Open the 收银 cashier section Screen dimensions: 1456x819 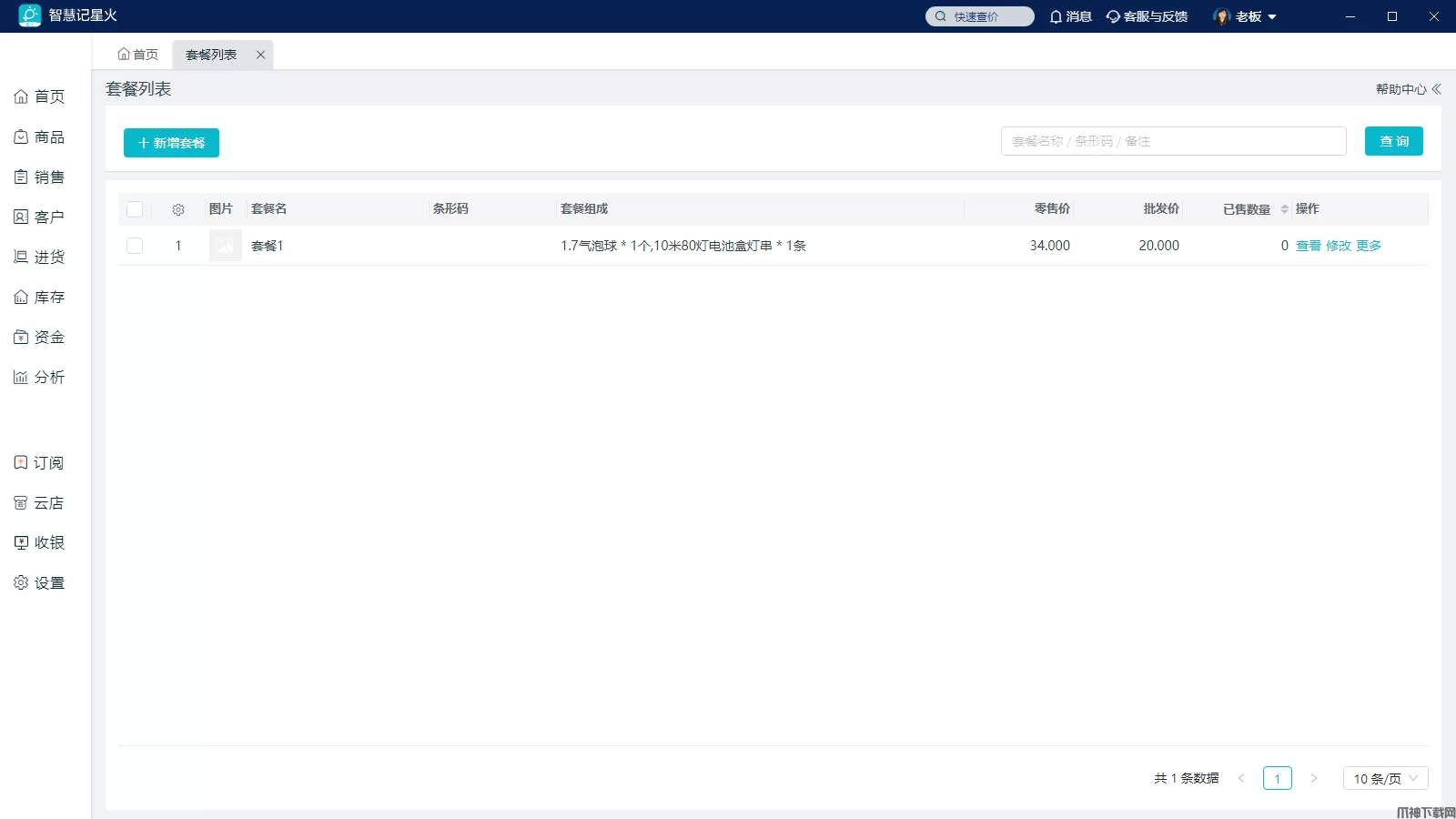[x=39, y=543]
